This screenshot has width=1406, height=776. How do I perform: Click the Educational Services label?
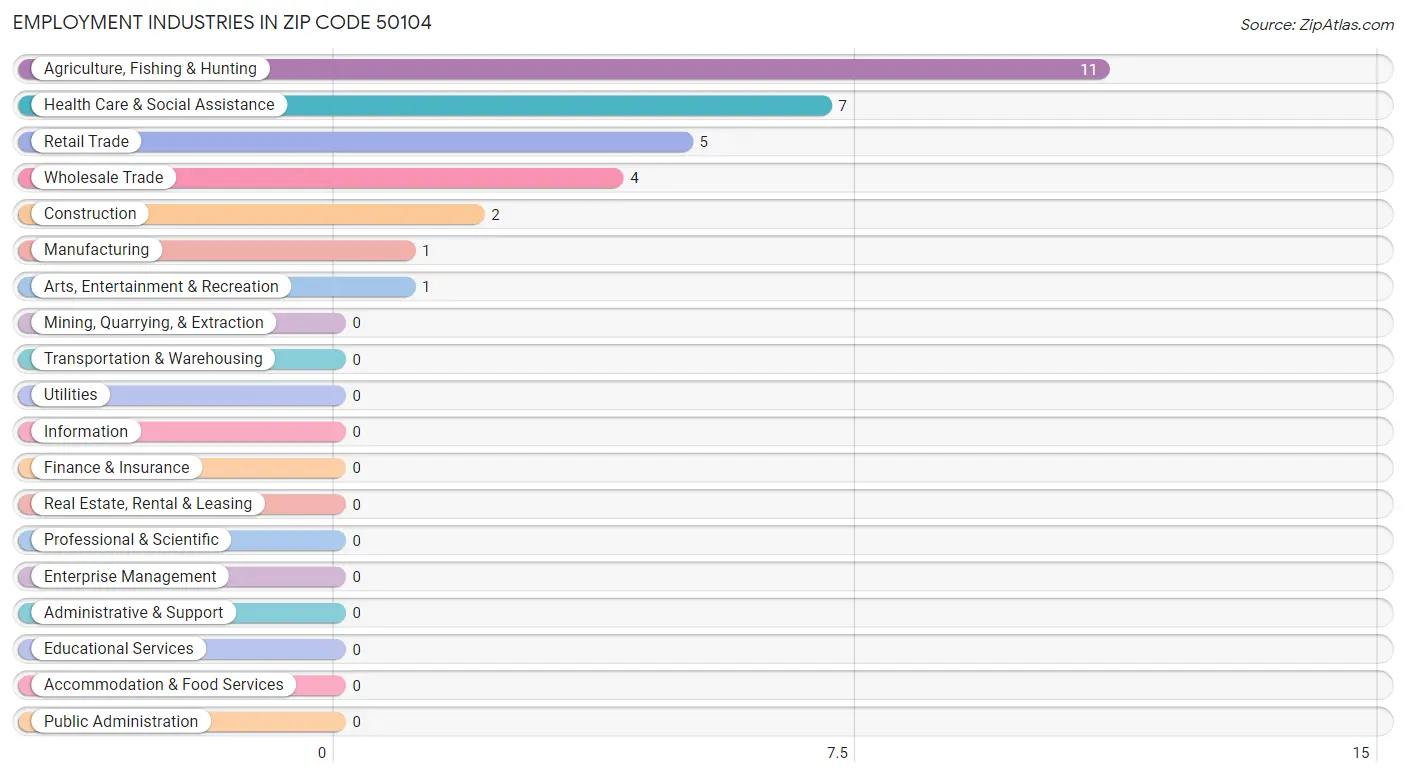119,649
